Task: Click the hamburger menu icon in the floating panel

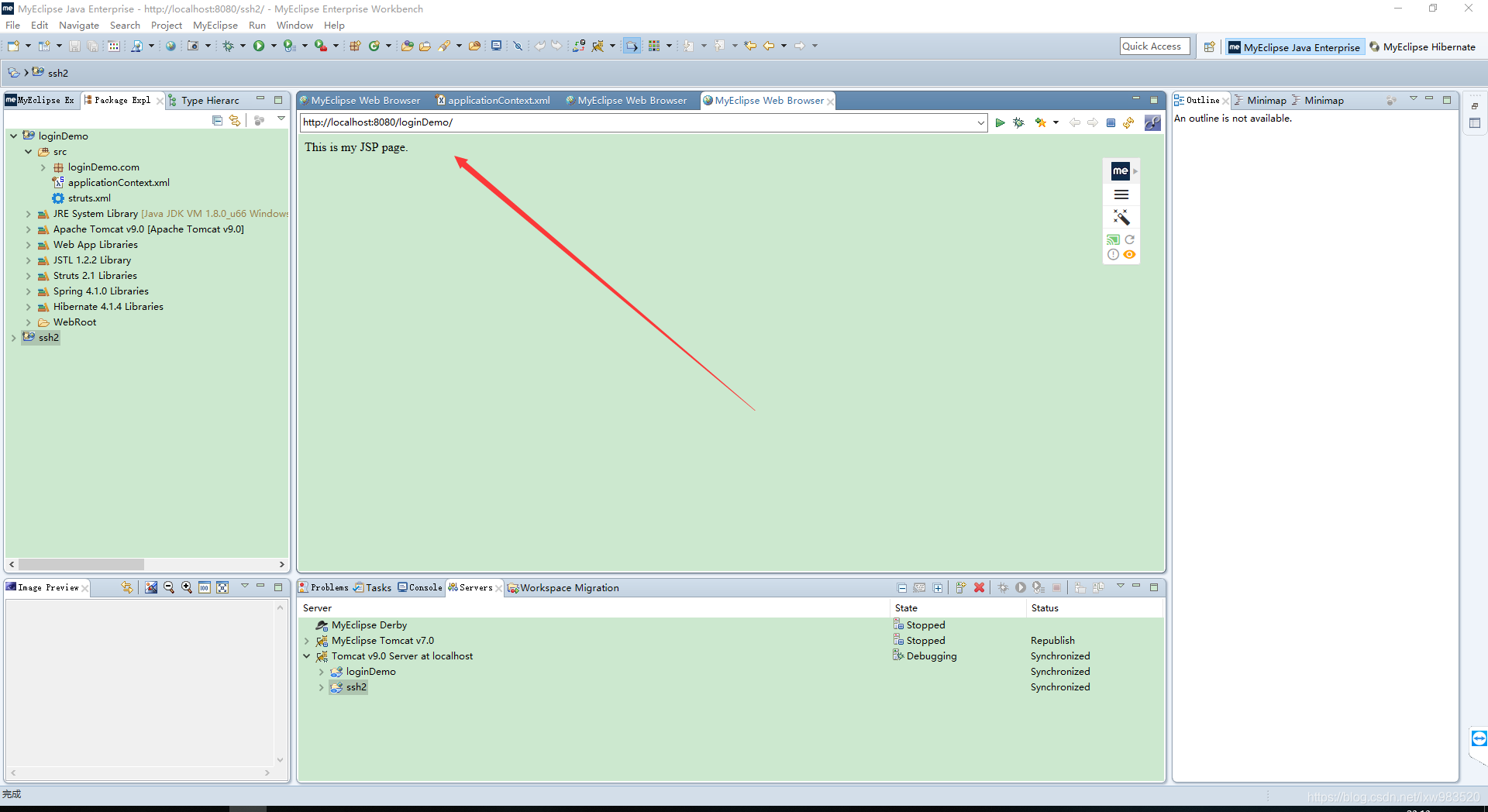Action: coord(1121,194)
